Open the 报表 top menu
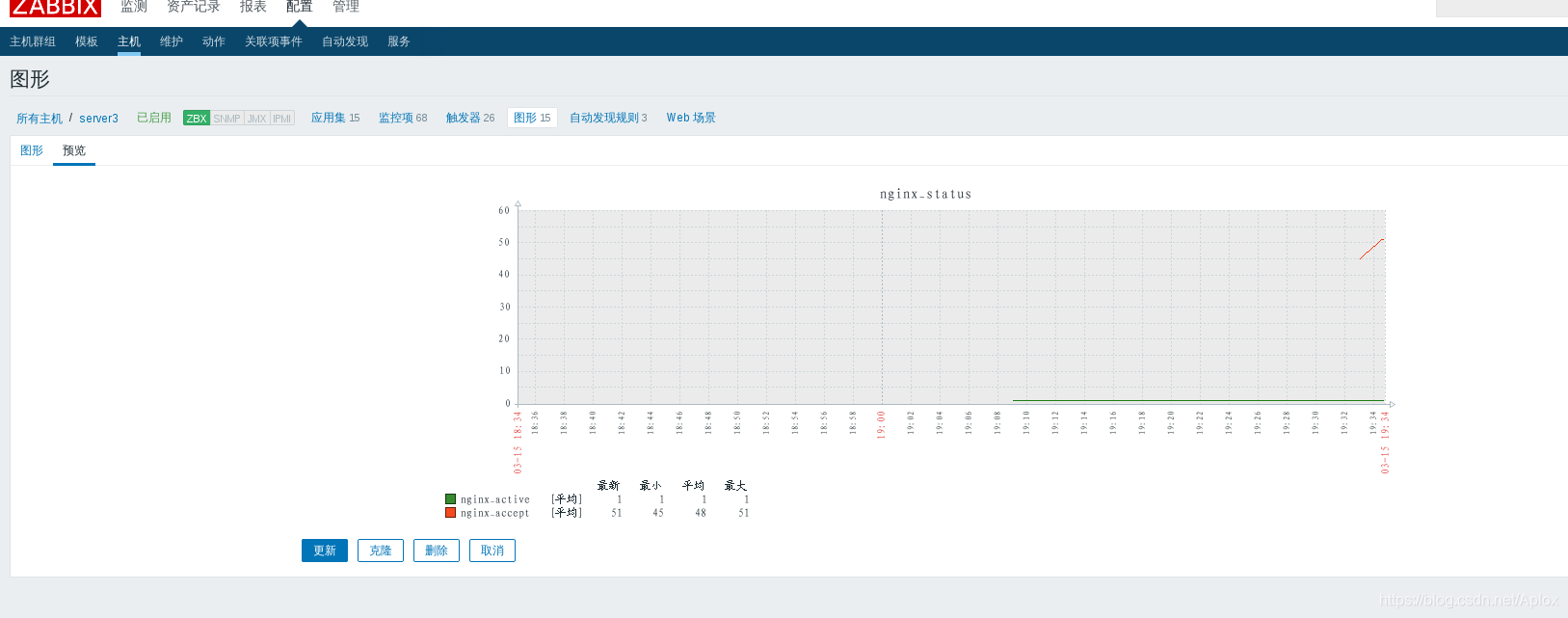This screenshot has height=618, width=1568. coord(253,7)
